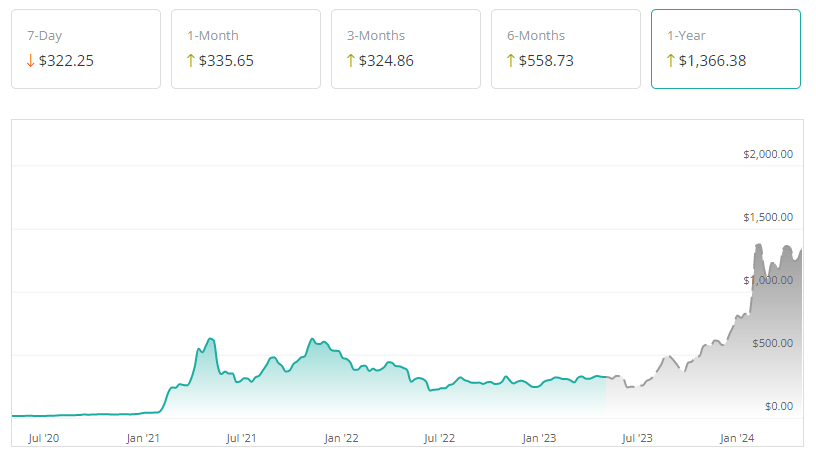This screenshot has height=456, width=816.
Task: Click the Jul '20 x-axis label
Action: coord(43,438)
